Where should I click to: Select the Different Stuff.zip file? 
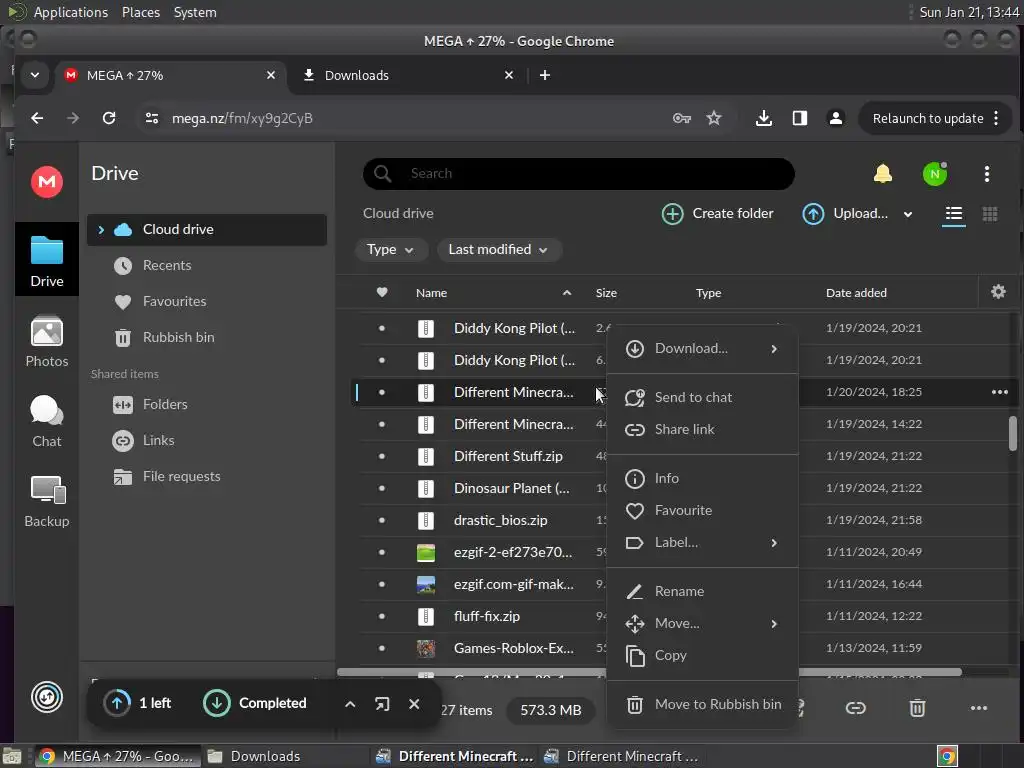[508, 456]
